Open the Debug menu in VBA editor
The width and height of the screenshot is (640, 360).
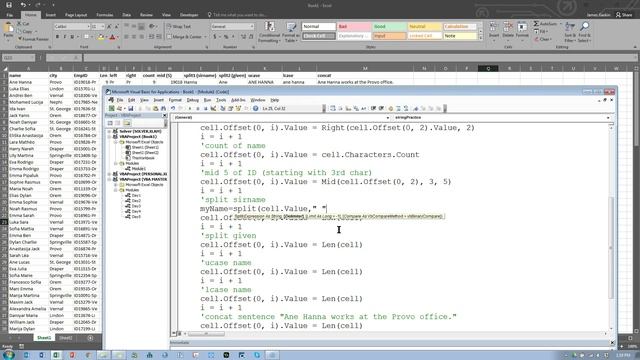[x=192, y=100]
